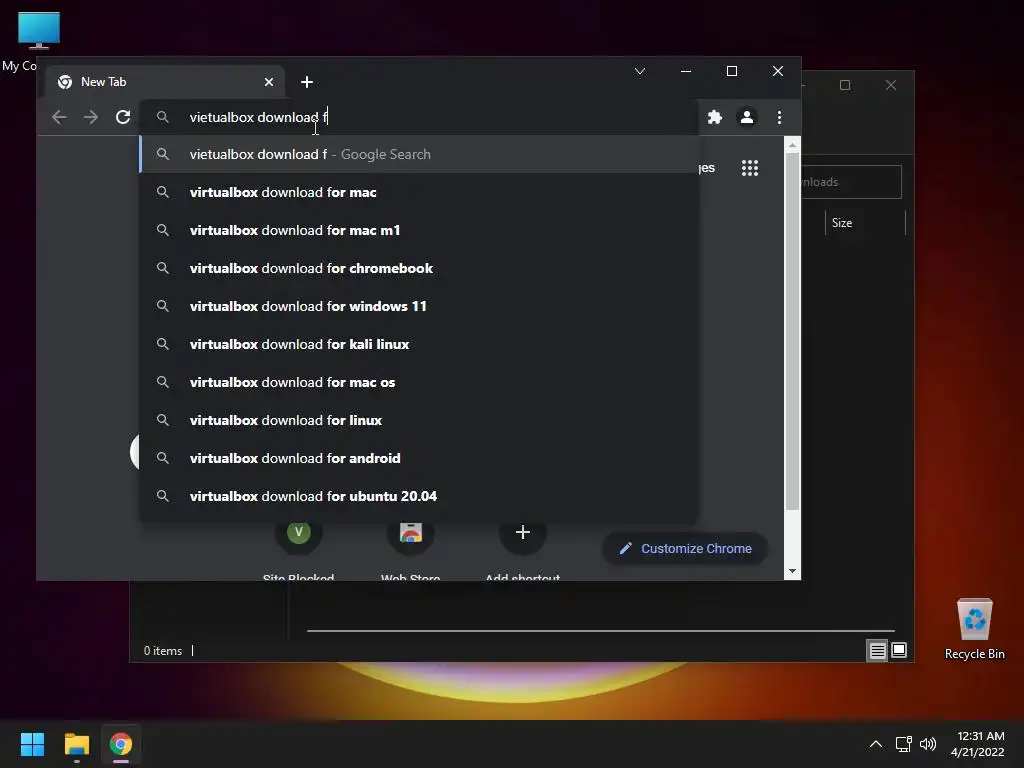
Task: Close the Chrome window
Action: [778, 71]
